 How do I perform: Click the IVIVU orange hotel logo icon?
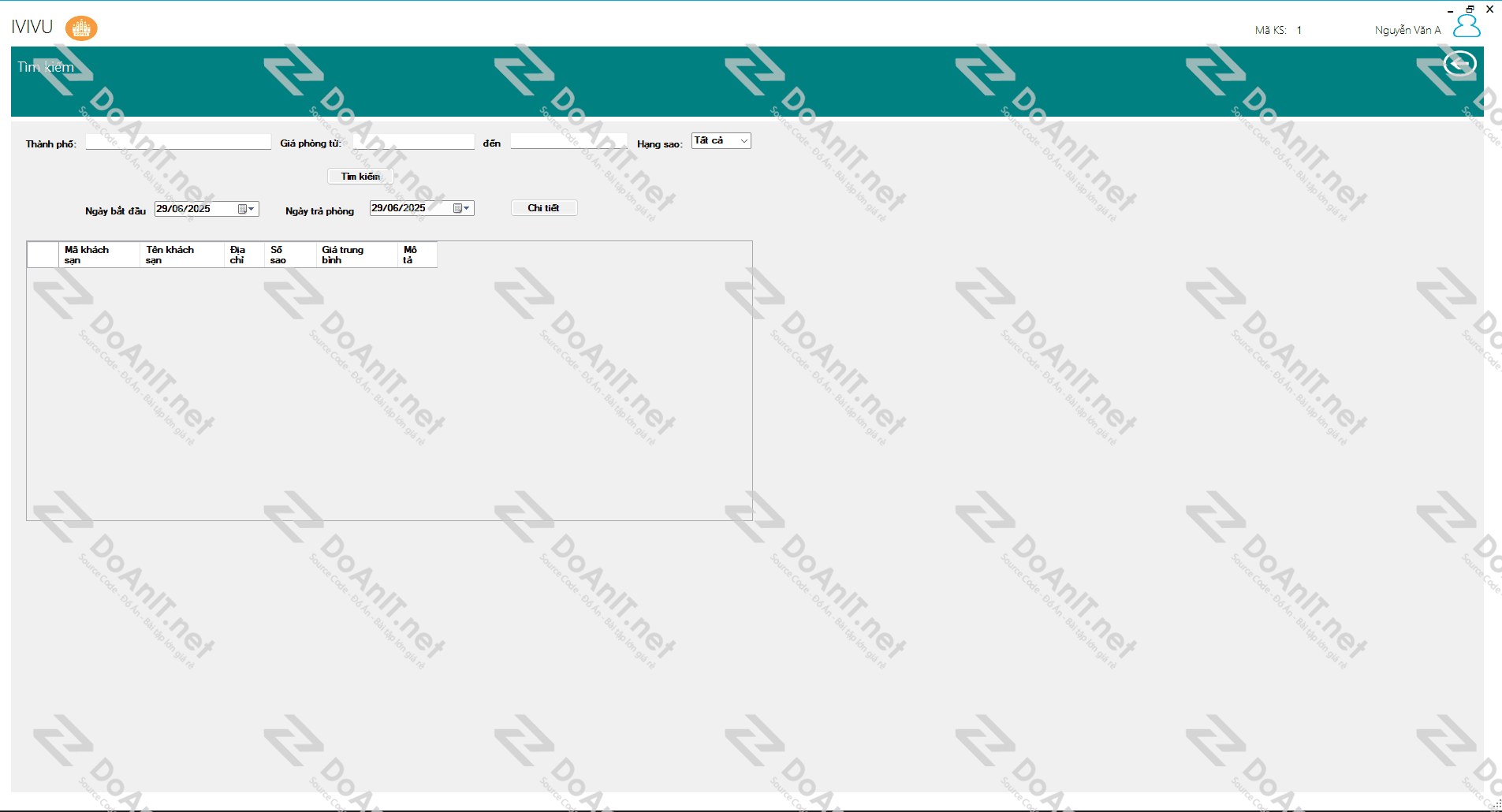(x=81, y=28)
